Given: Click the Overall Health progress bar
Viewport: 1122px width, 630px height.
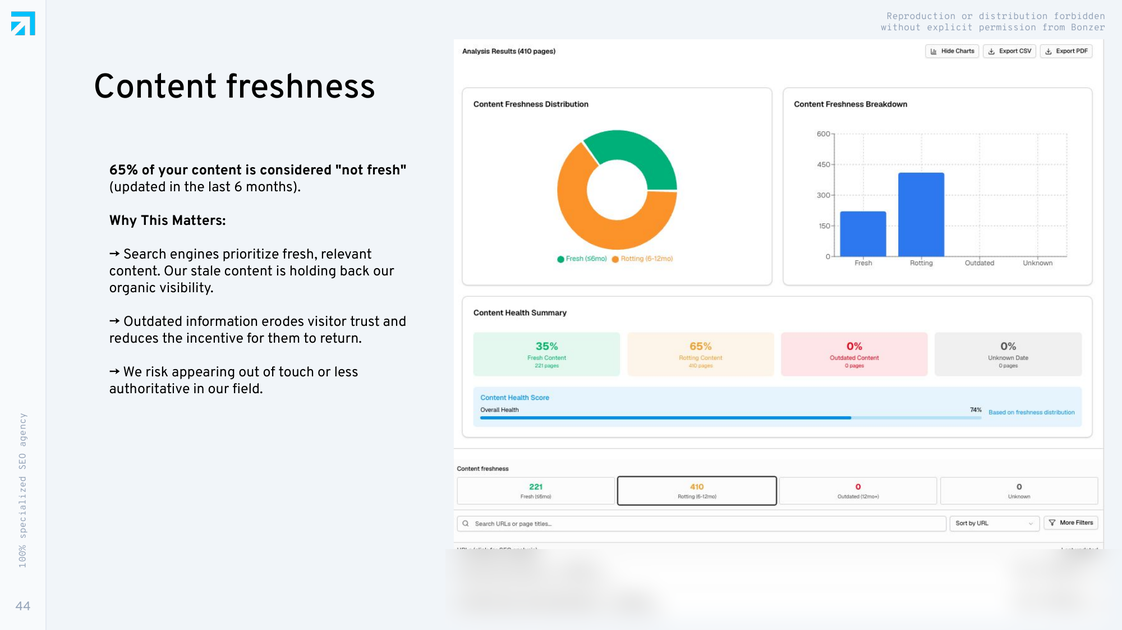Looking at the screenshot, I should click(731, 417).
